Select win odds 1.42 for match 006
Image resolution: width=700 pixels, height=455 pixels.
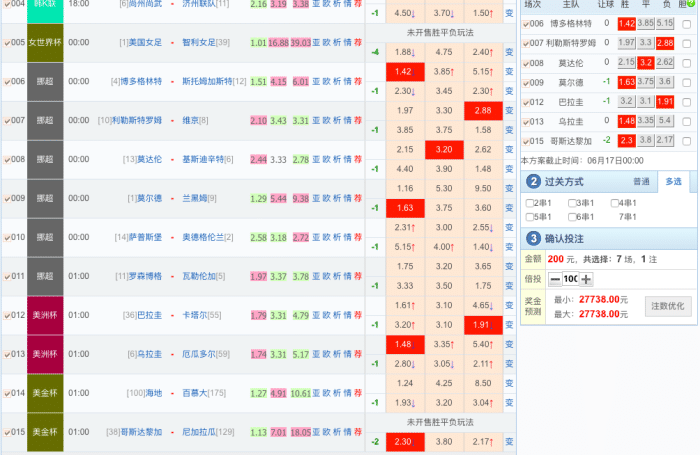pos(405,72)
